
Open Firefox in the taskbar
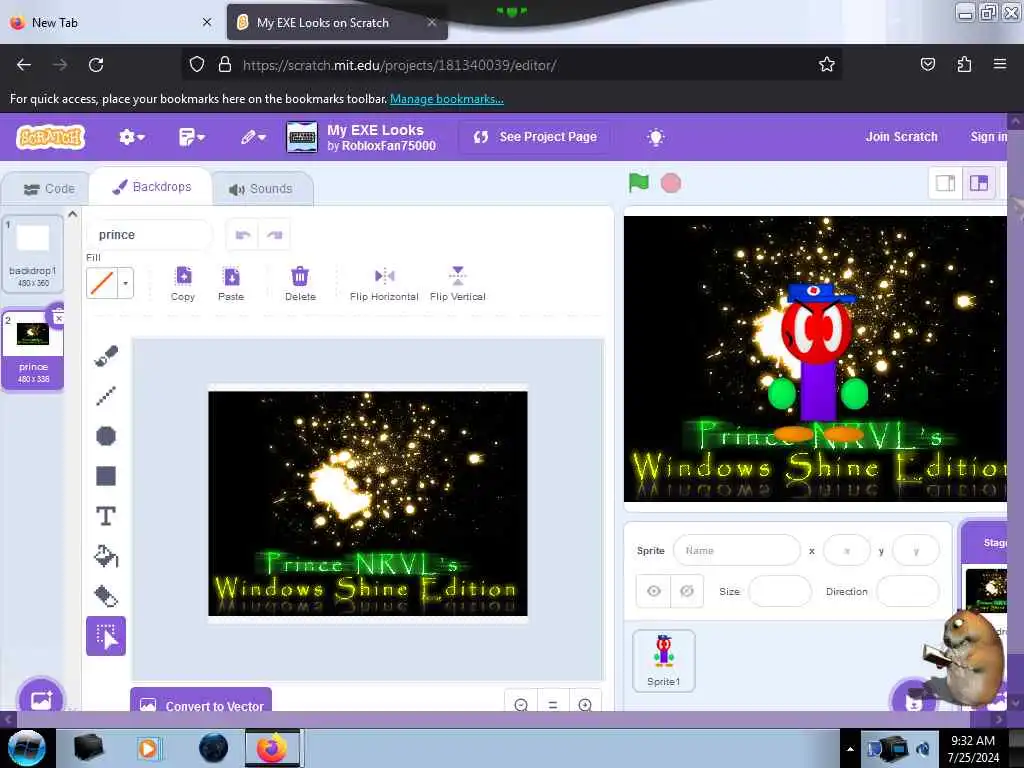click(272, 748)
